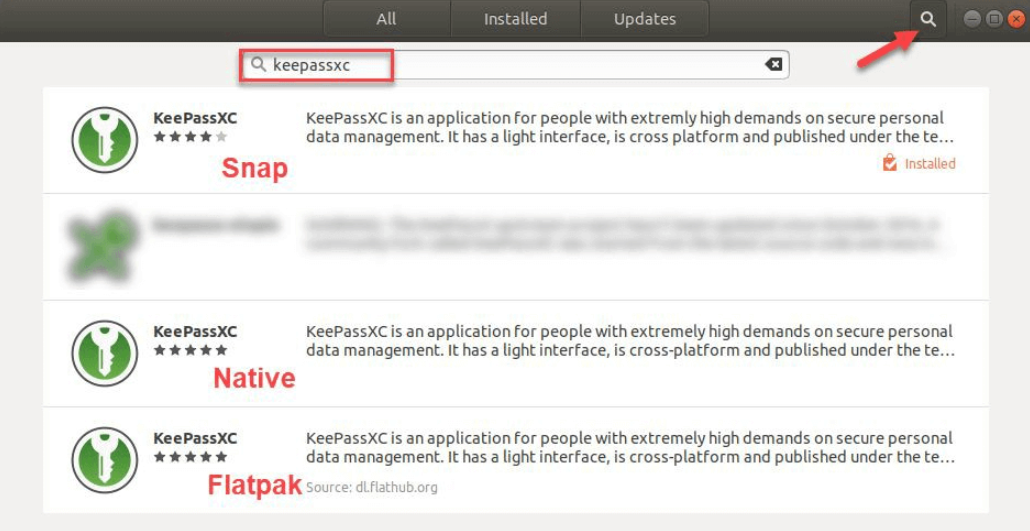Select the Native KeePassXC title
This screenshot has width=1030, height=531.
click(195, 331)
